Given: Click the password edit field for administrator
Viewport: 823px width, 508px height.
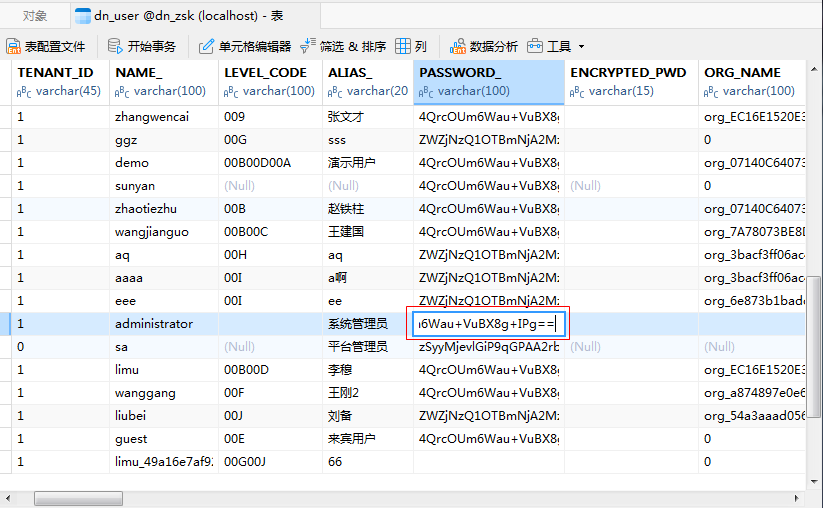Looking at the screenshot, I should click(x=488, y=324).
